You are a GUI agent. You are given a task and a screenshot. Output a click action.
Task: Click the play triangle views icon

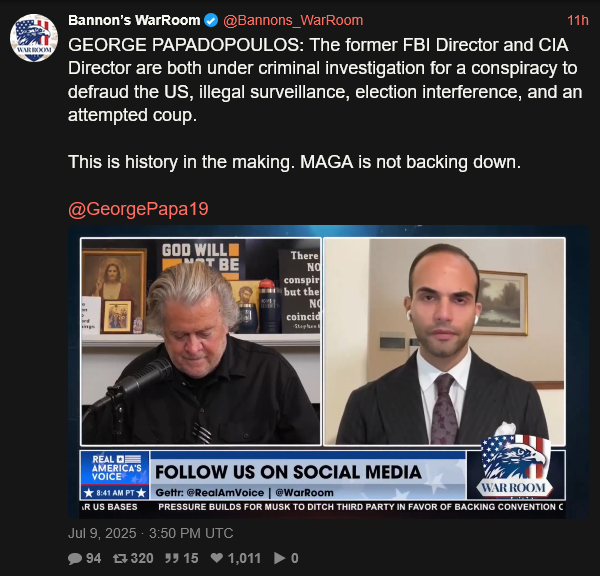click(x=280, y=558)
